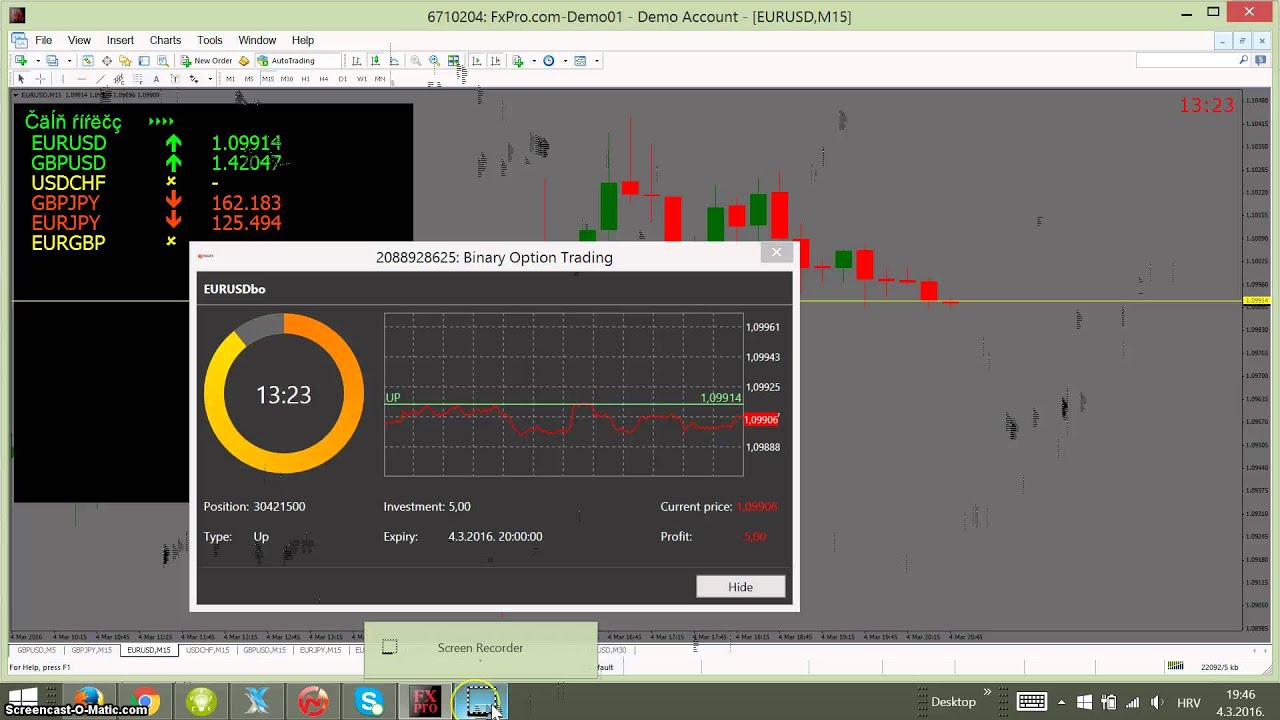Image resolution: width=1280 pixels, height=720 pixels.
Task: Toggle the Data Window crosshair icon
Action: [107, 61]
